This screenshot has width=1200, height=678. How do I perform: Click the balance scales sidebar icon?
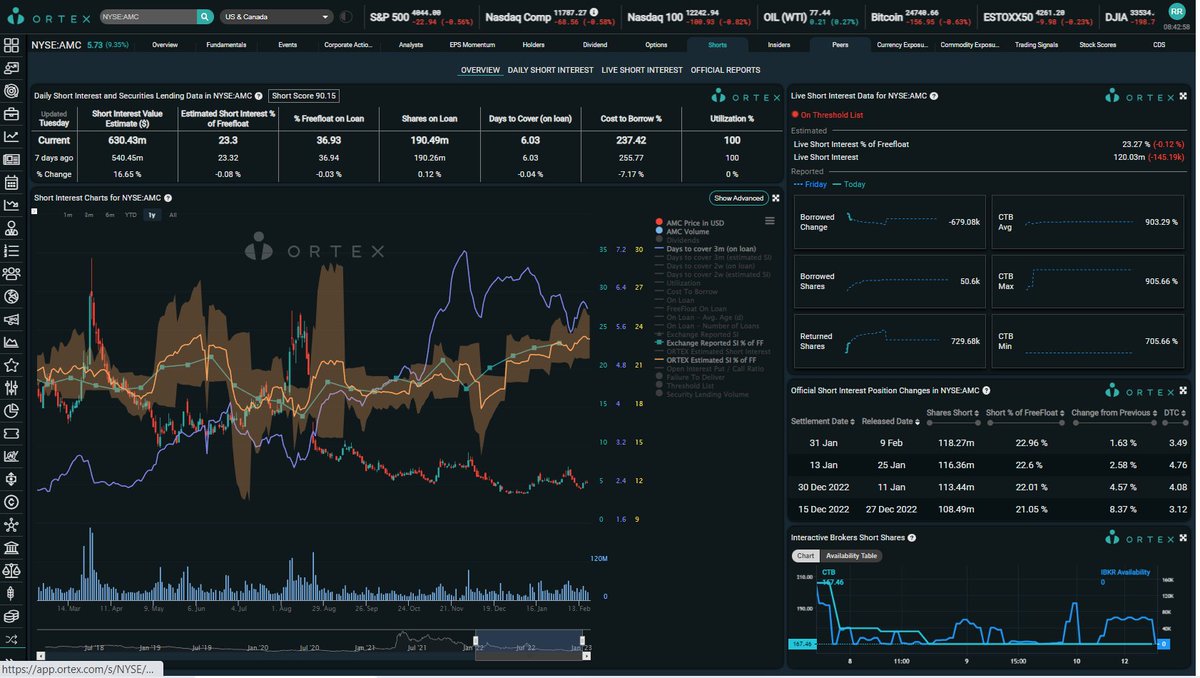11,571
